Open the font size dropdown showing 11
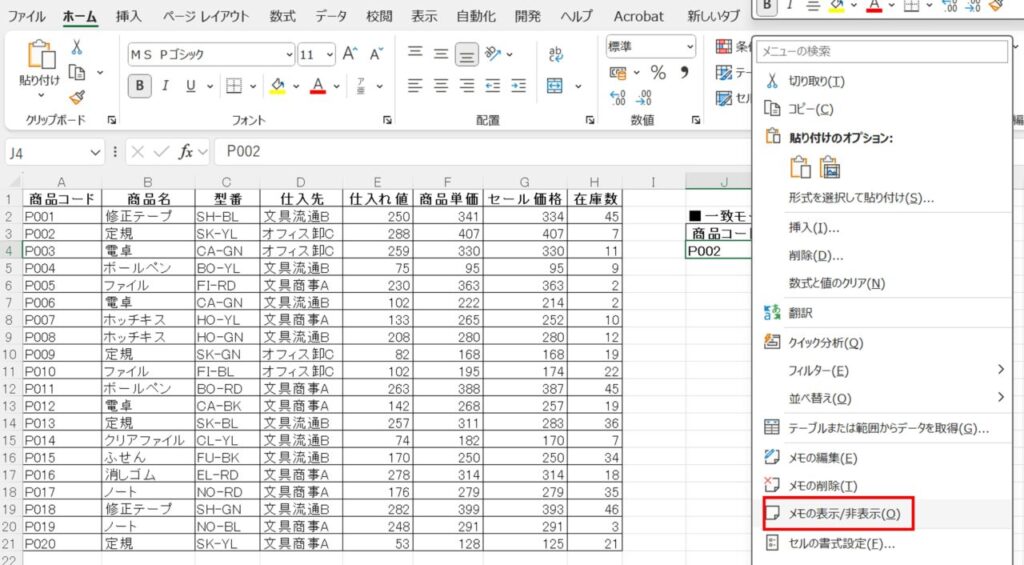The height and width of the screenshot is (565, 1024). point(329,54)
